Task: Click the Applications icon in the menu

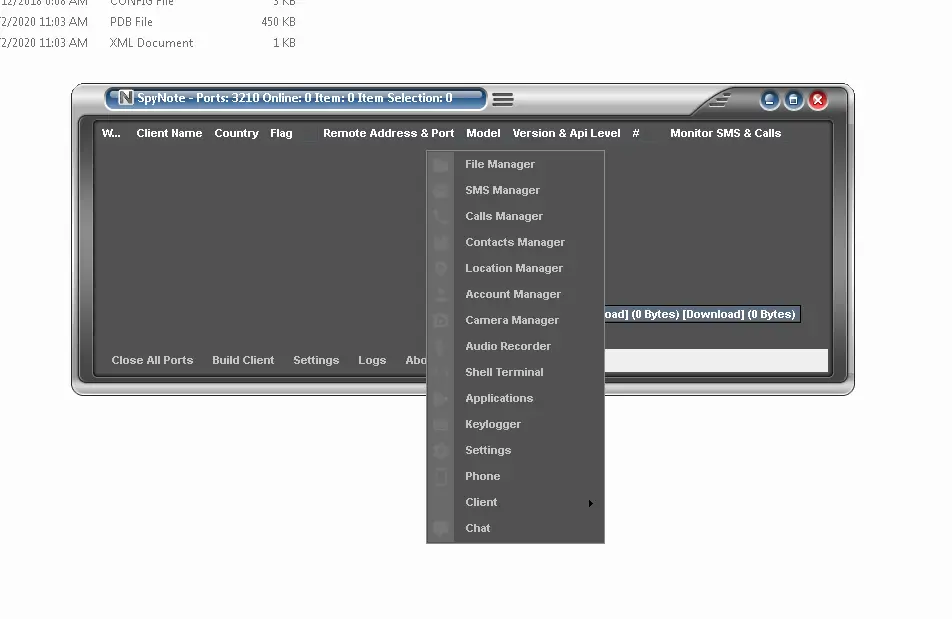Action: pyautogui.click(x=440, y=398)
